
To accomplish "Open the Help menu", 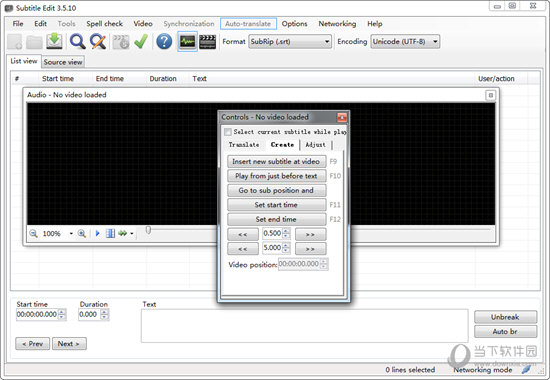I will pos(375,24).
